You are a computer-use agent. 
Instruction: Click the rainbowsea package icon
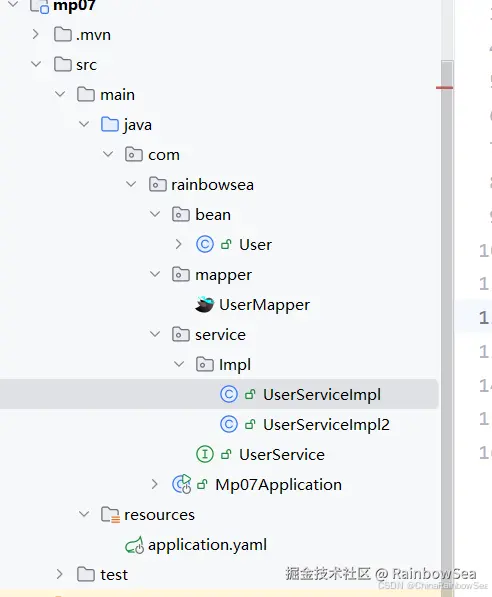tap(157, 184)
